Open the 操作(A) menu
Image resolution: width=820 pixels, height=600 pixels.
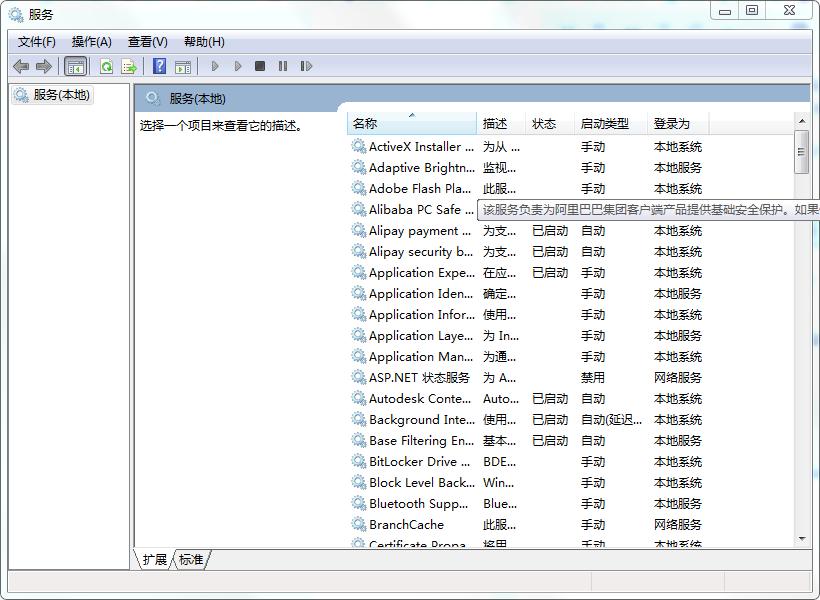pyautogui.click(x=93, y=41)
